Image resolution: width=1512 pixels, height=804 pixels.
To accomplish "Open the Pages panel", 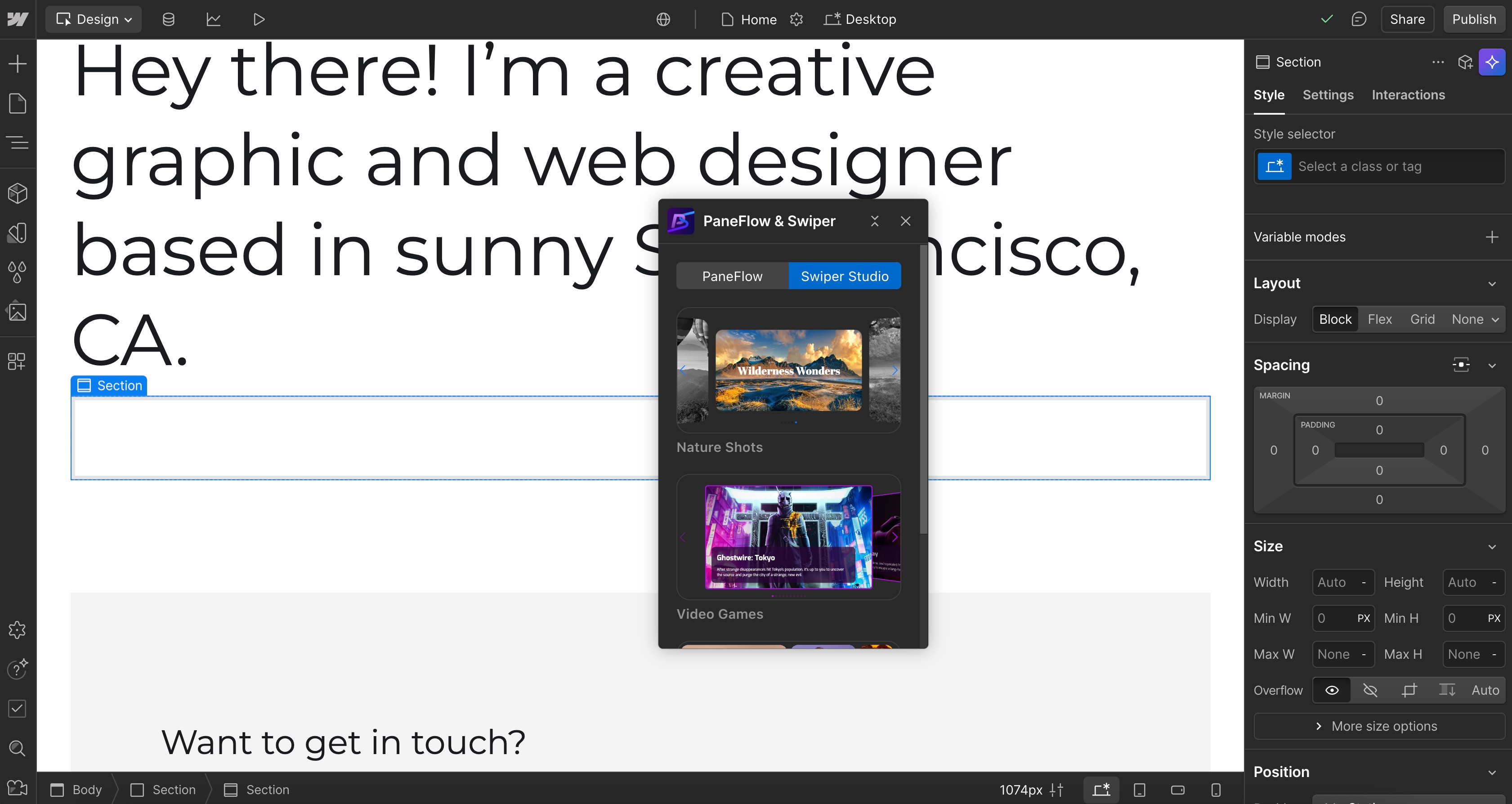I will tap(18, 103).
